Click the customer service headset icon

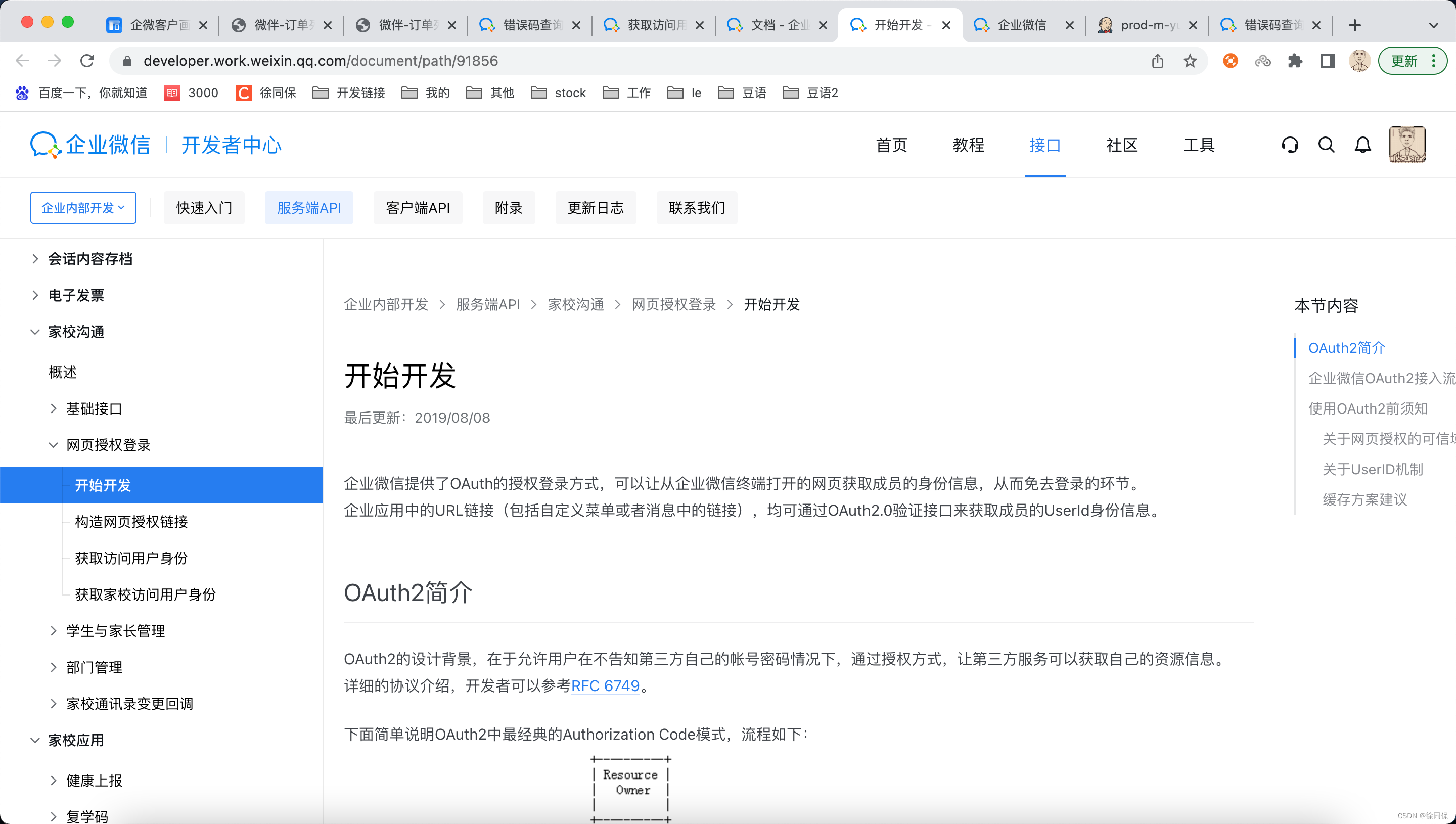pyautogui.click(x=1290, y=145)
